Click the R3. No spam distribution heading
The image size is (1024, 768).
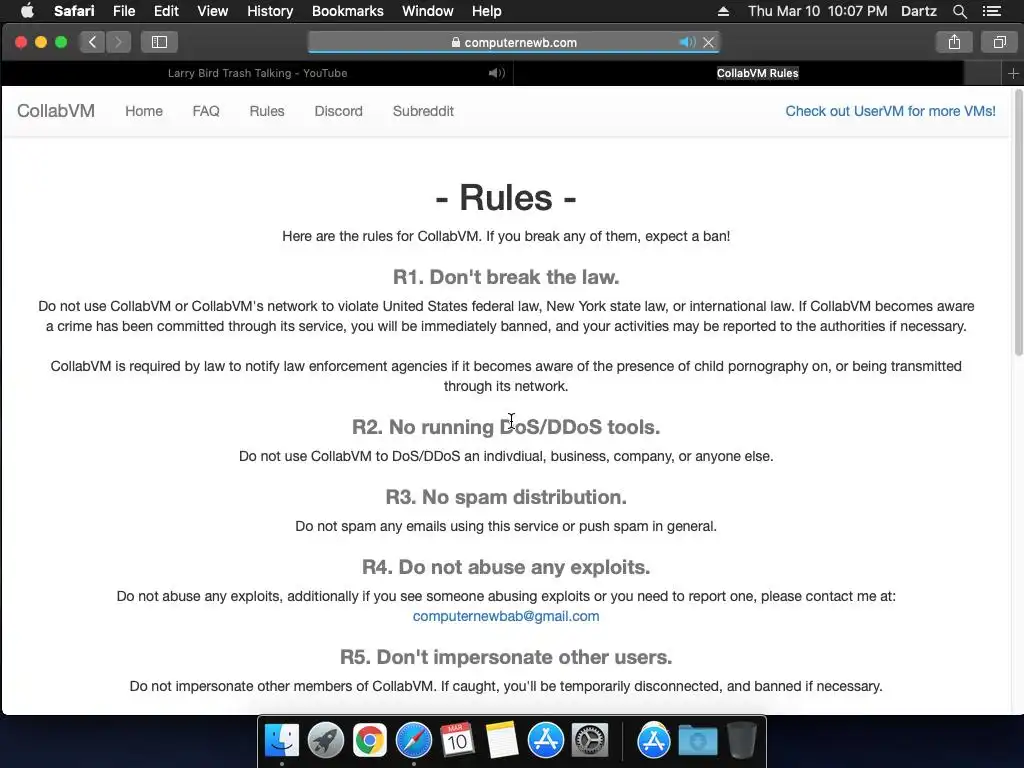tap(505, 497)
